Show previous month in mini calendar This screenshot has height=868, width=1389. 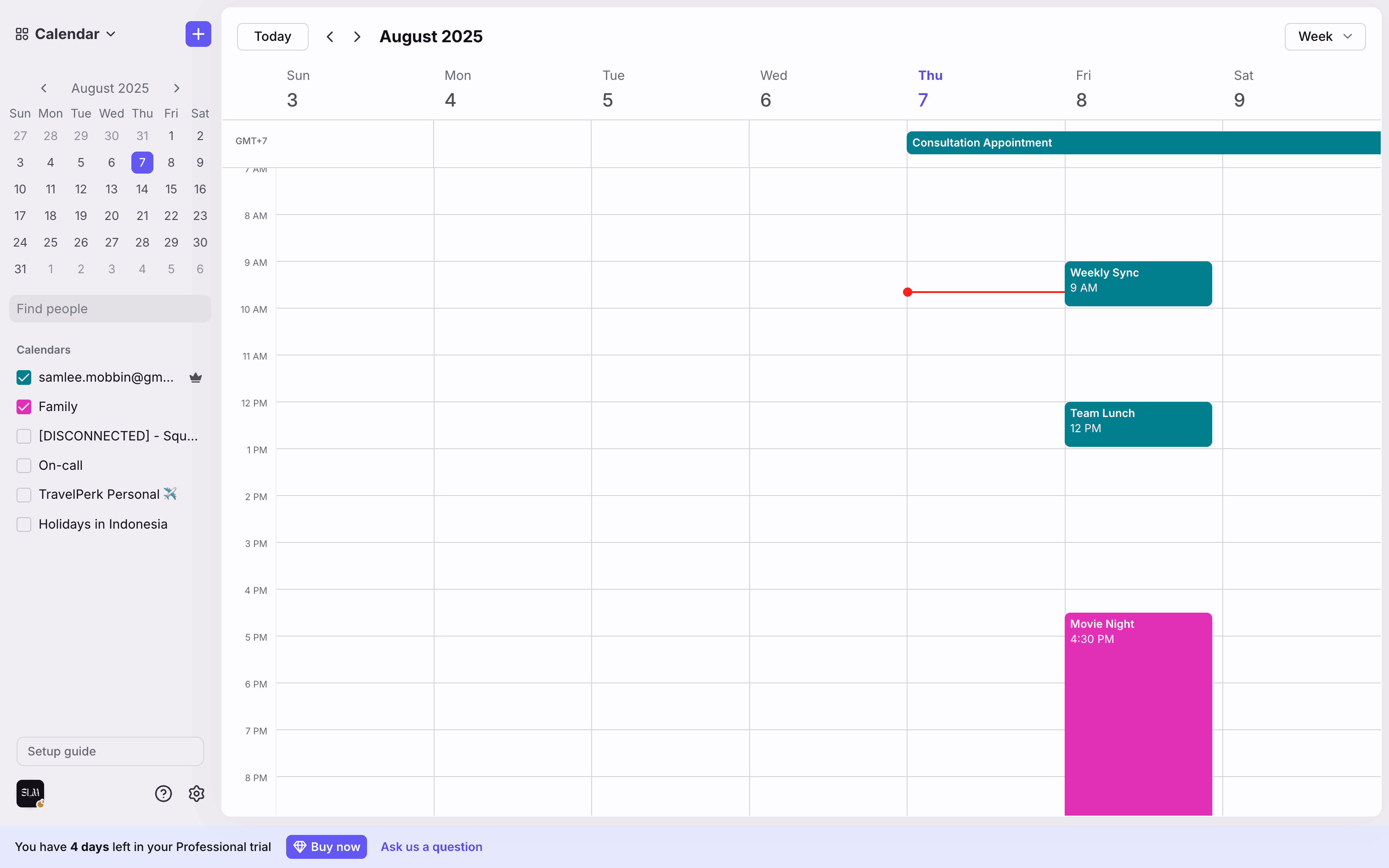tap(44, 88)
